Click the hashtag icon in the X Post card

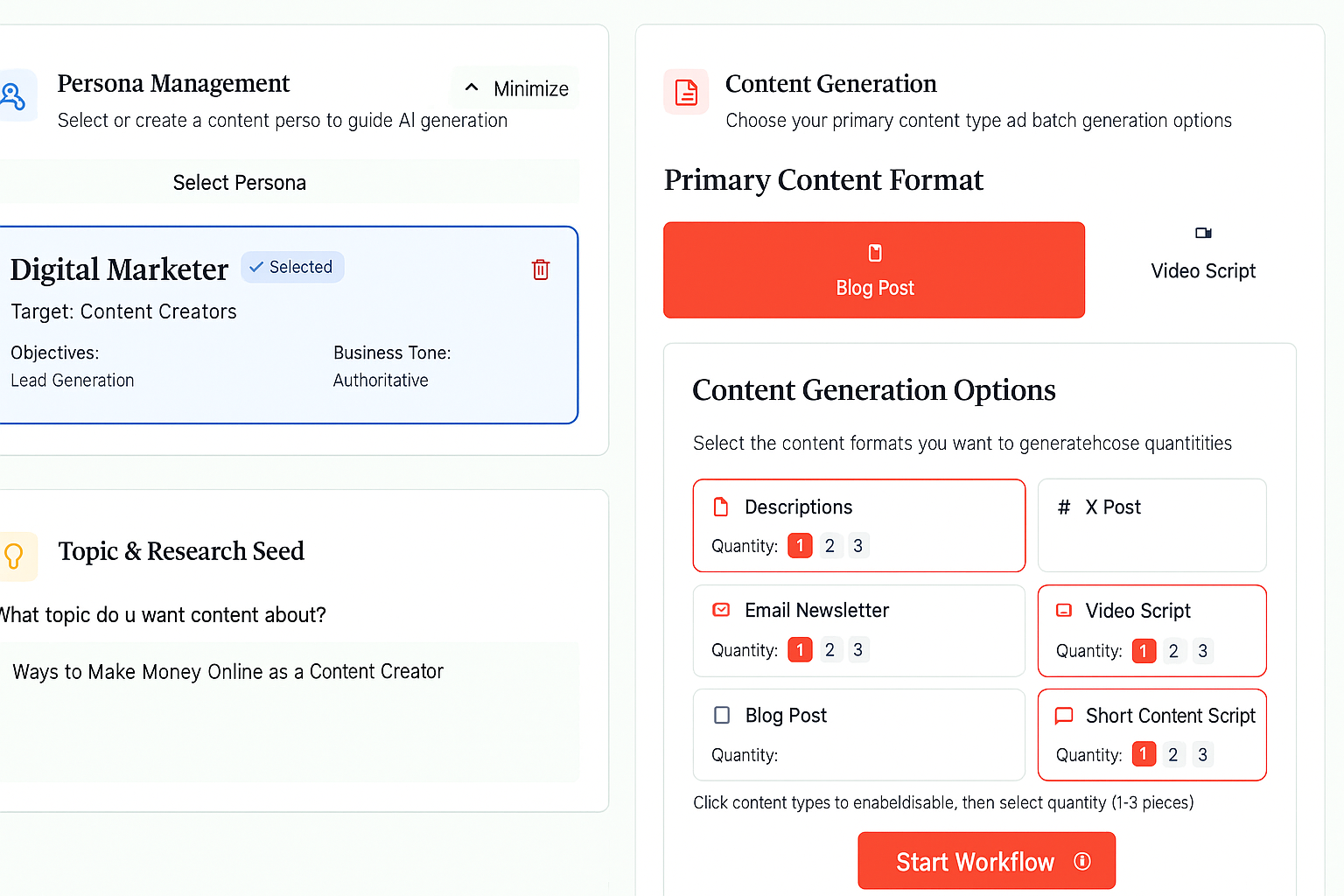click(x=1063, y=506)
